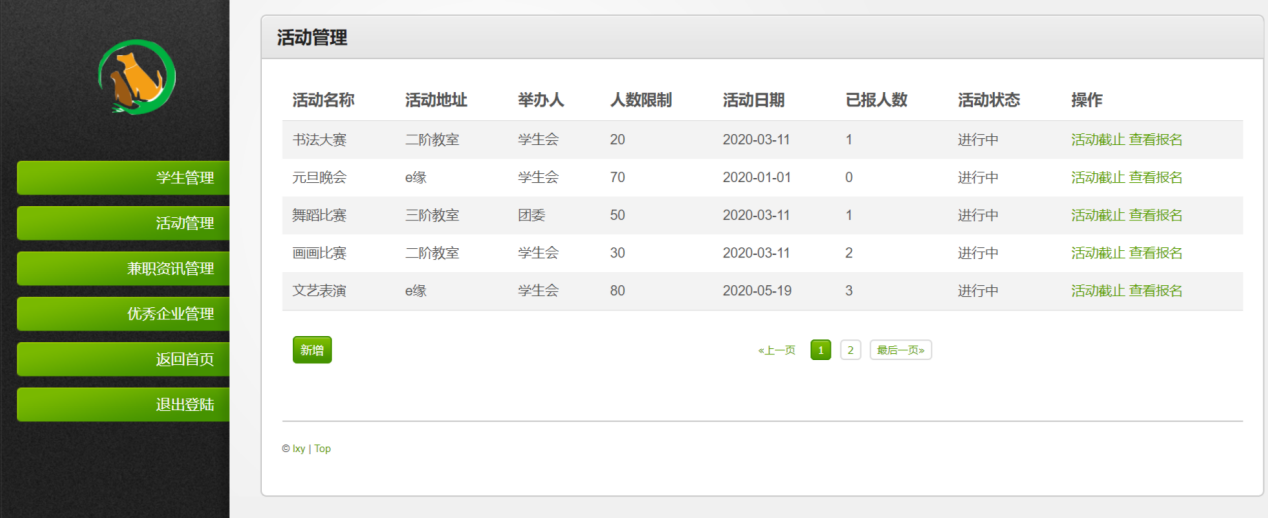Click limit value 70 cell
Viewport: 1268px width, 518px height.
point(617,177)
